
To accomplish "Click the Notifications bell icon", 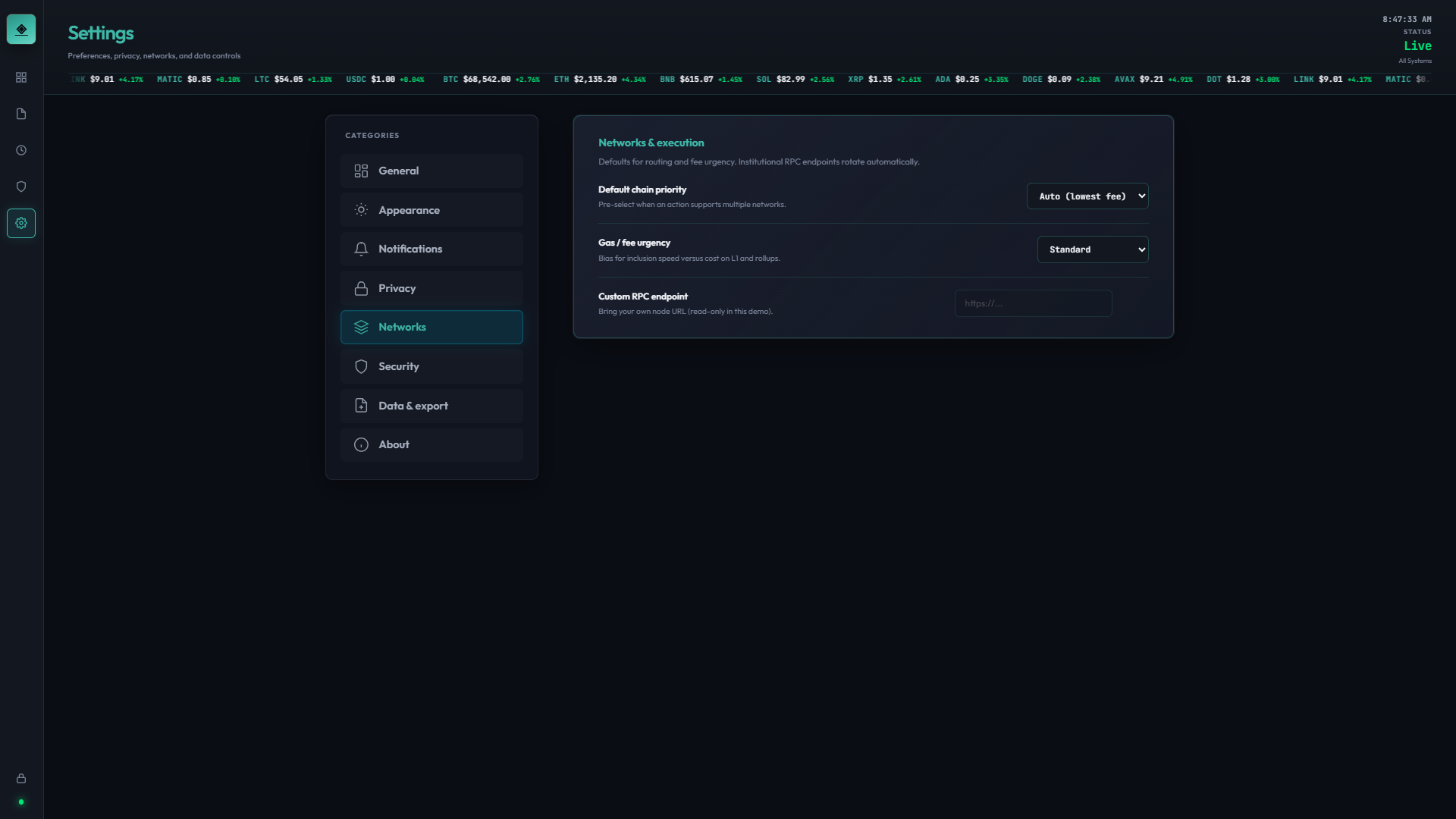I will pyautogui.click(x=362, y=248).
